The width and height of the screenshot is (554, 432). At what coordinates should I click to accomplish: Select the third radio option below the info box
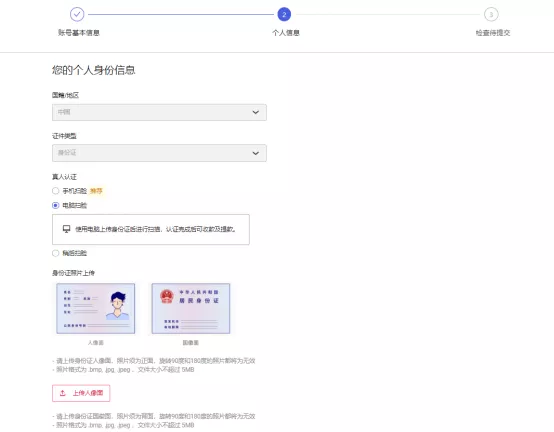[55, 253]
